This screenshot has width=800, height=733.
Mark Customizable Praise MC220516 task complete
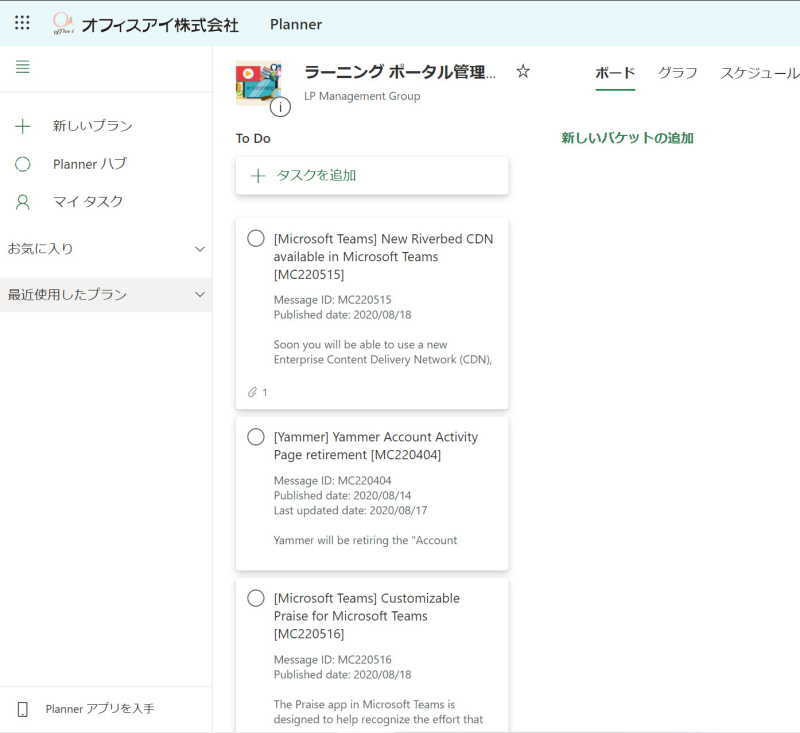[256, 598]
